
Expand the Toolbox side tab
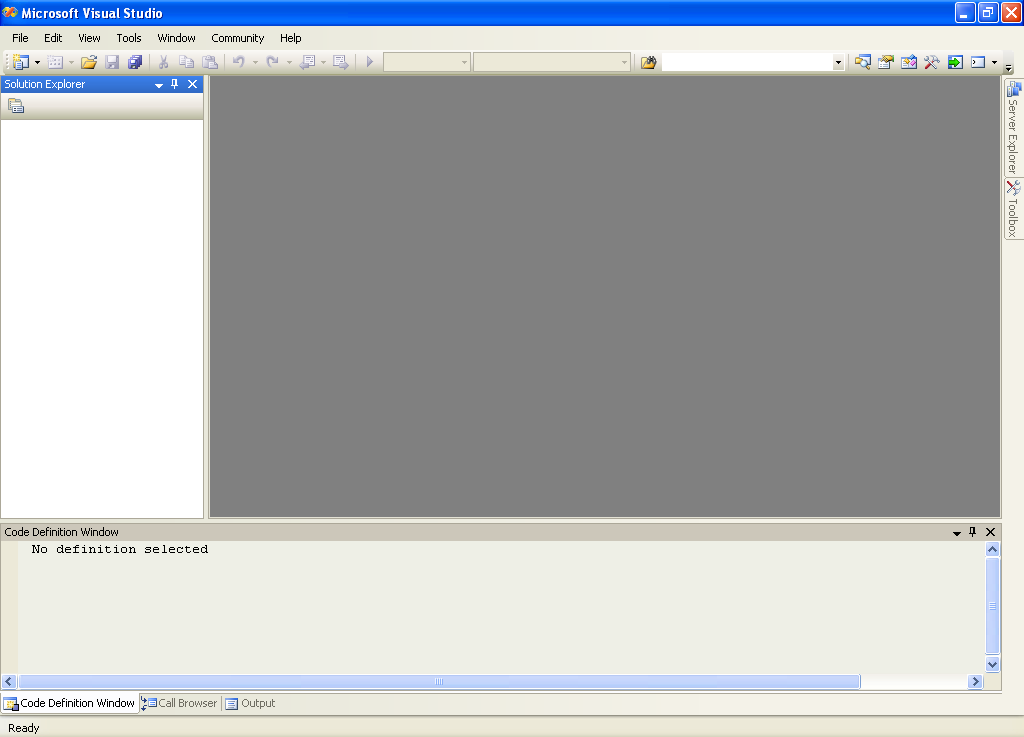point(1013,209)
